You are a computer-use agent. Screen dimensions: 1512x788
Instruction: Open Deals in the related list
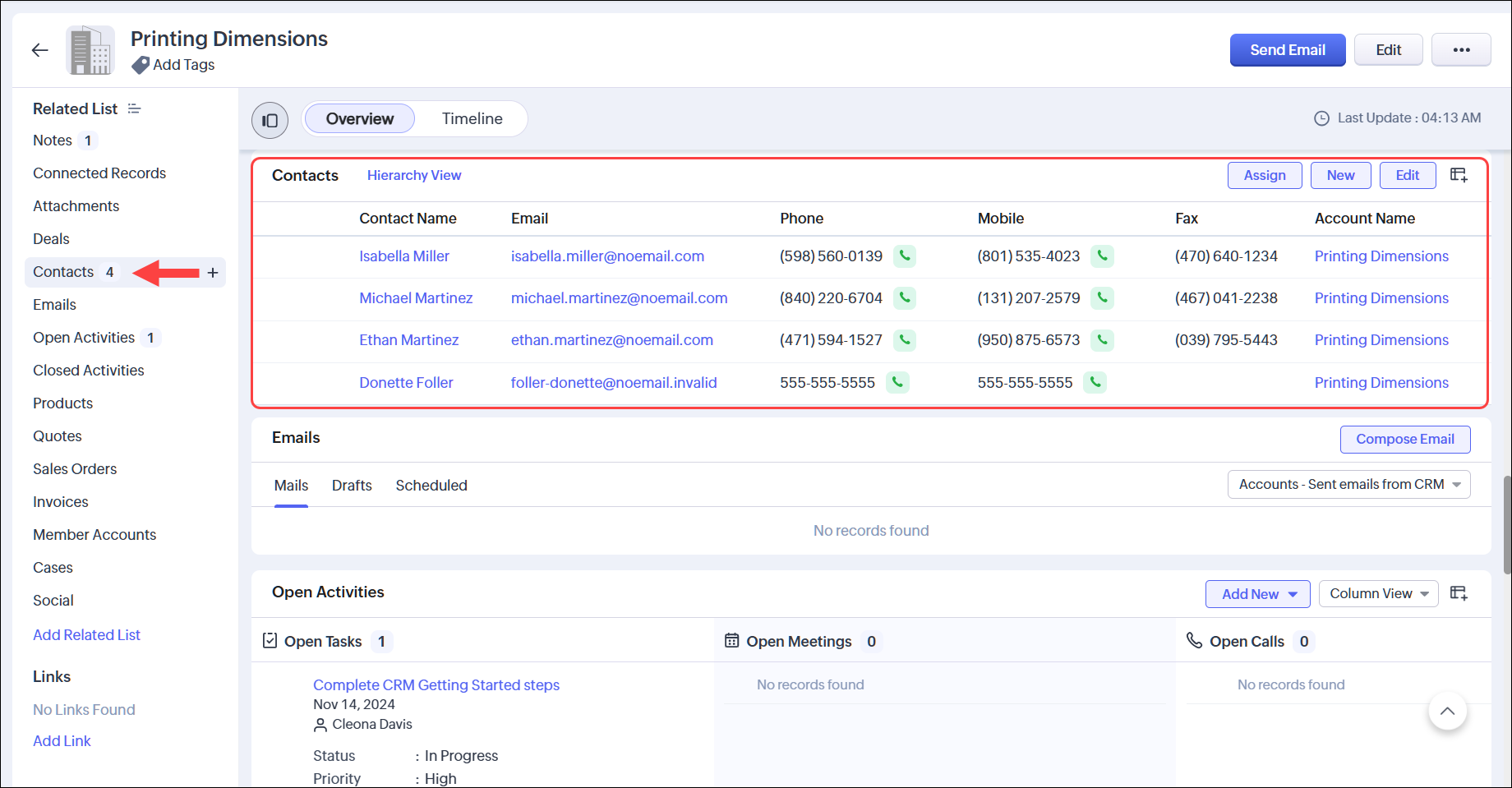[x=51, y=239]
